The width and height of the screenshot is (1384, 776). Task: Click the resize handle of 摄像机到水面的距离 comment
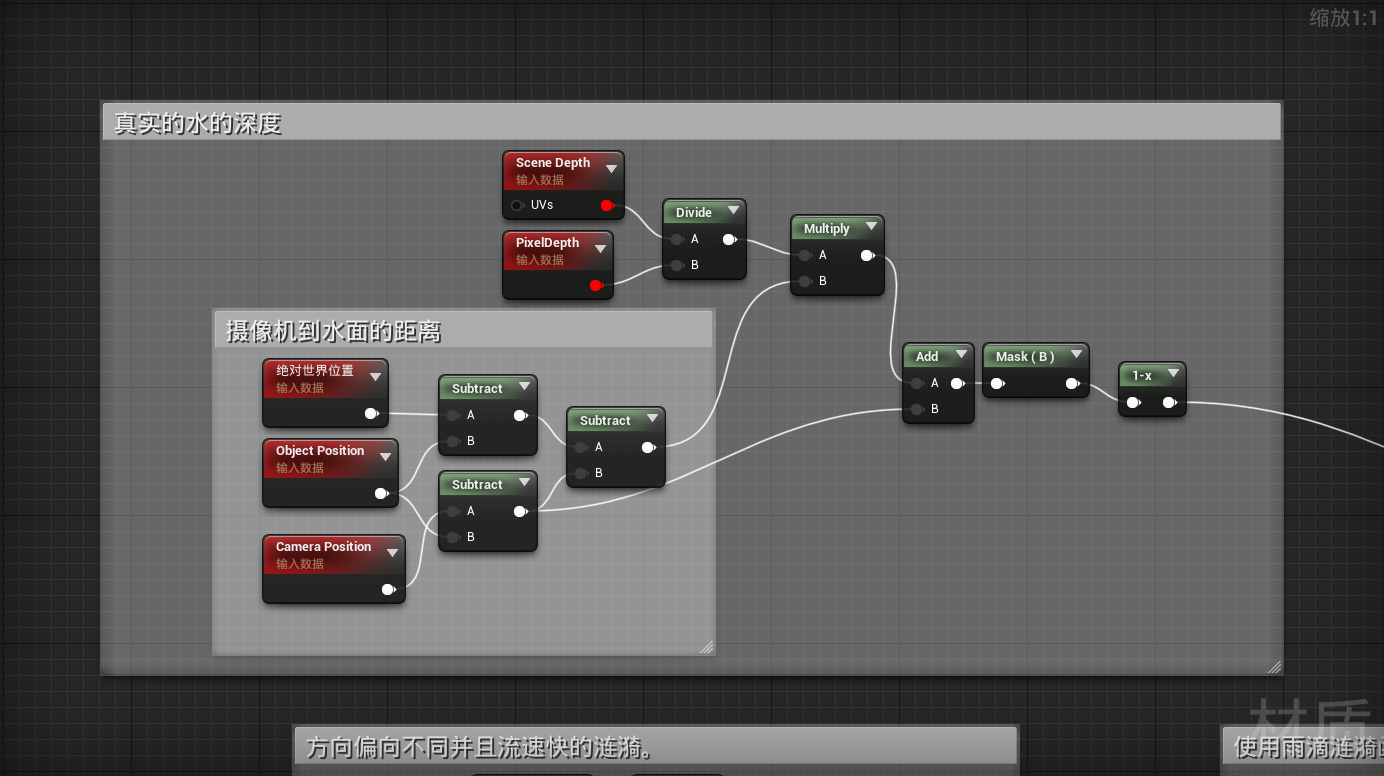point(706,647)
